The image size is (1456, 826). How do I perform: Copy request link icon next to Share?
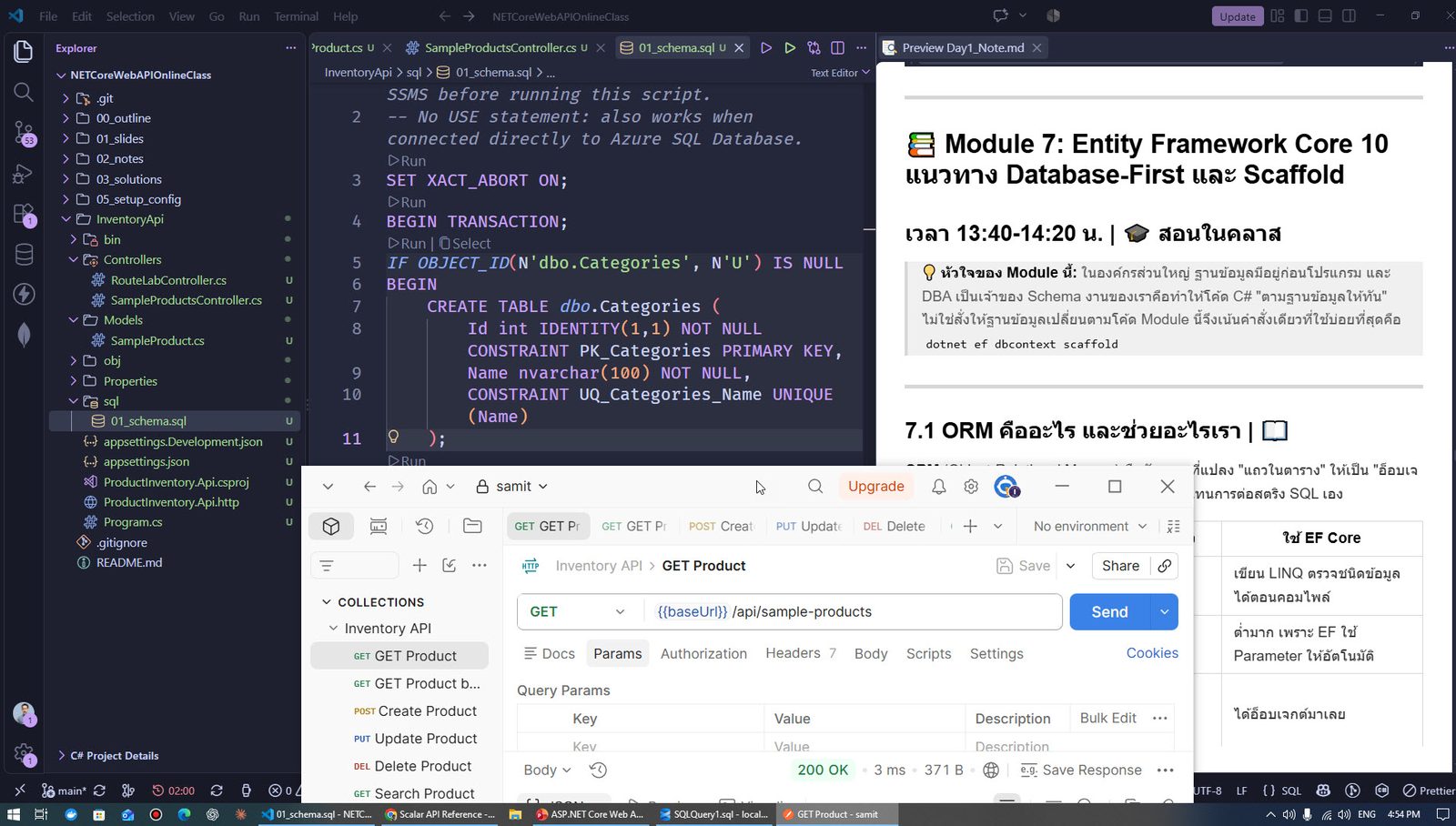click(1165, 566)
